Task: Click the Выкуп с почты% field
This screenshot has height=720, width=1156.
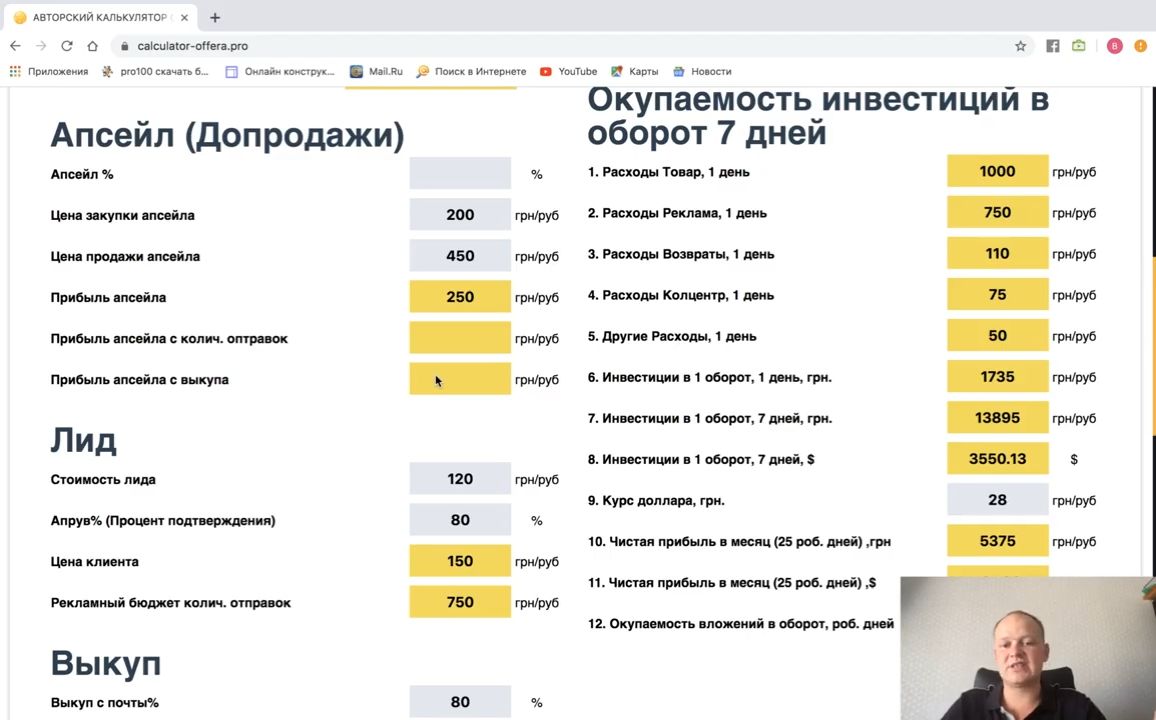Action: point(460,702)
